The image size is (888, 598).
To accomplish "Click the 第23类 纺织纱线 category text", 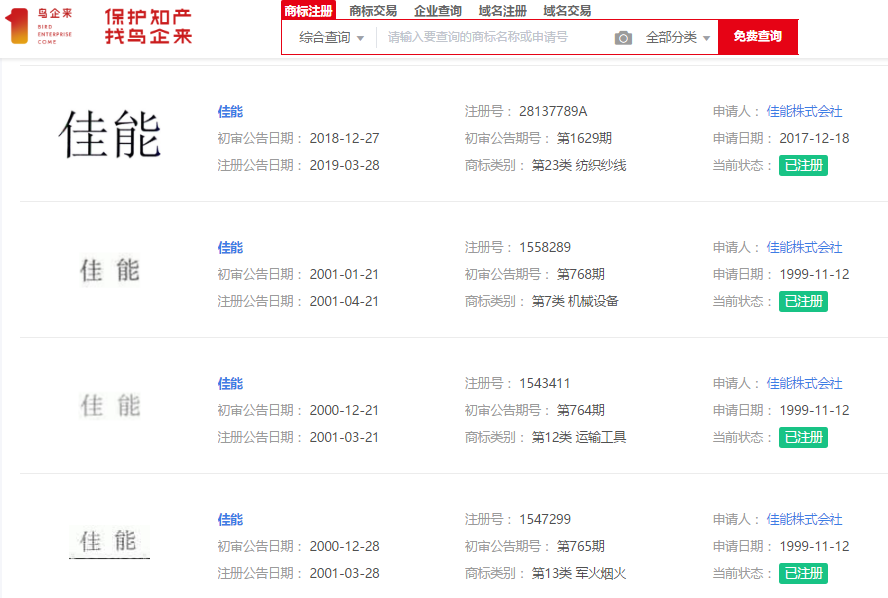I will coord(579,165).
